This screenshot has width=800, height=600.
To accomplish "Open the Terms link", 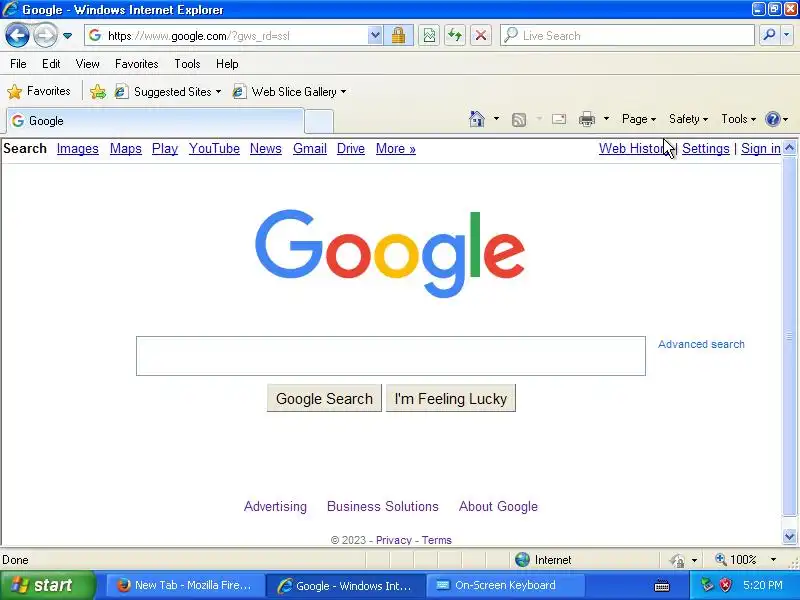I will point(437,540).
